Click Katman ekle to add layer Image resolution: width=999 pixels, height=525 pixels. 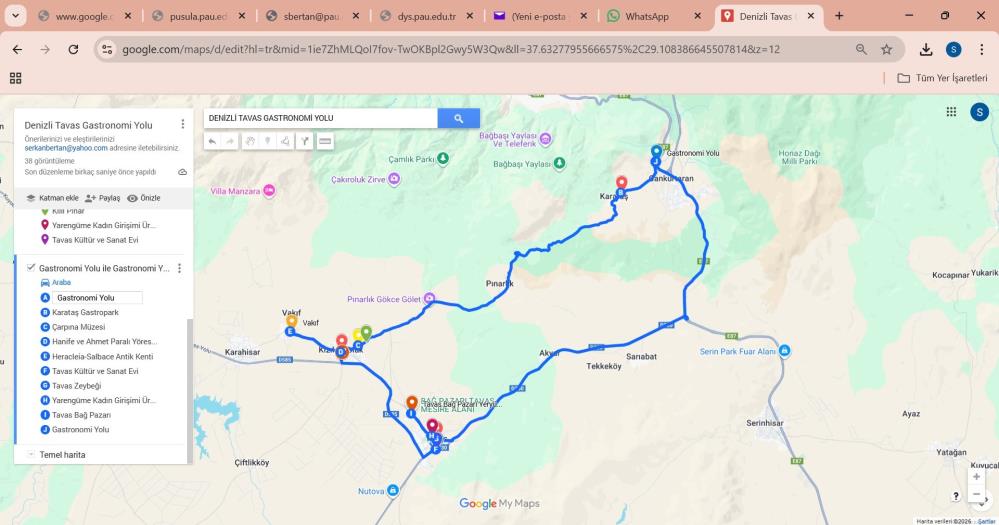(52, 198)
